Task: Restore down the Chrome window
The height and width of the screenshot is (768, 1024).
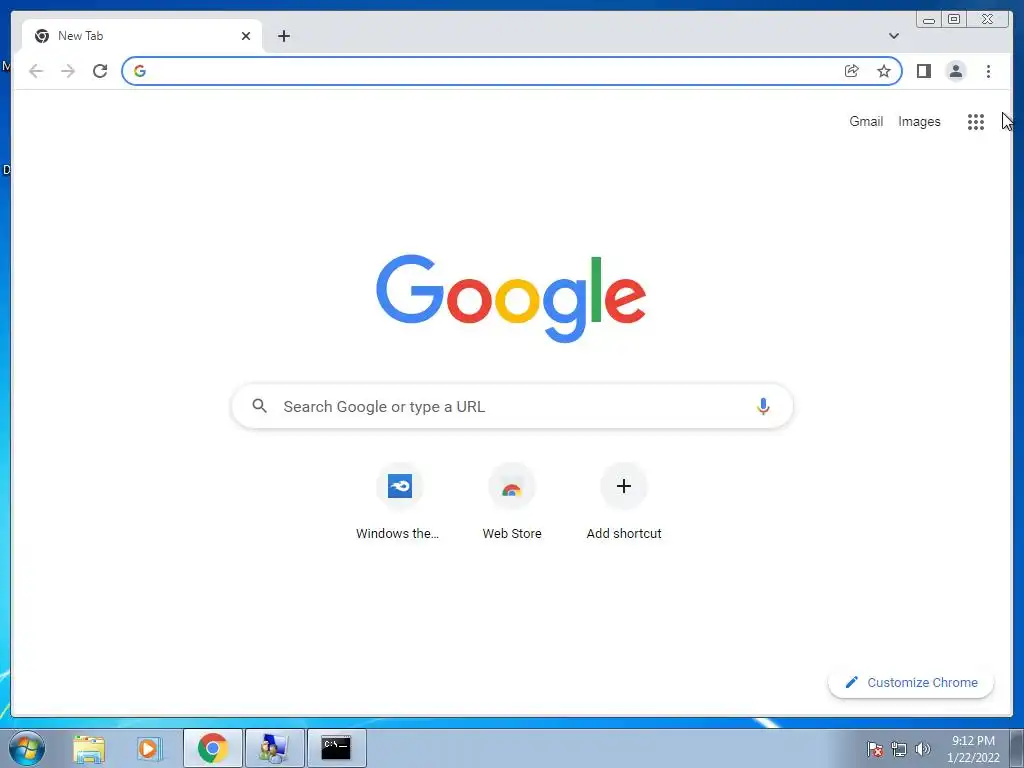Action: (954, 19)
